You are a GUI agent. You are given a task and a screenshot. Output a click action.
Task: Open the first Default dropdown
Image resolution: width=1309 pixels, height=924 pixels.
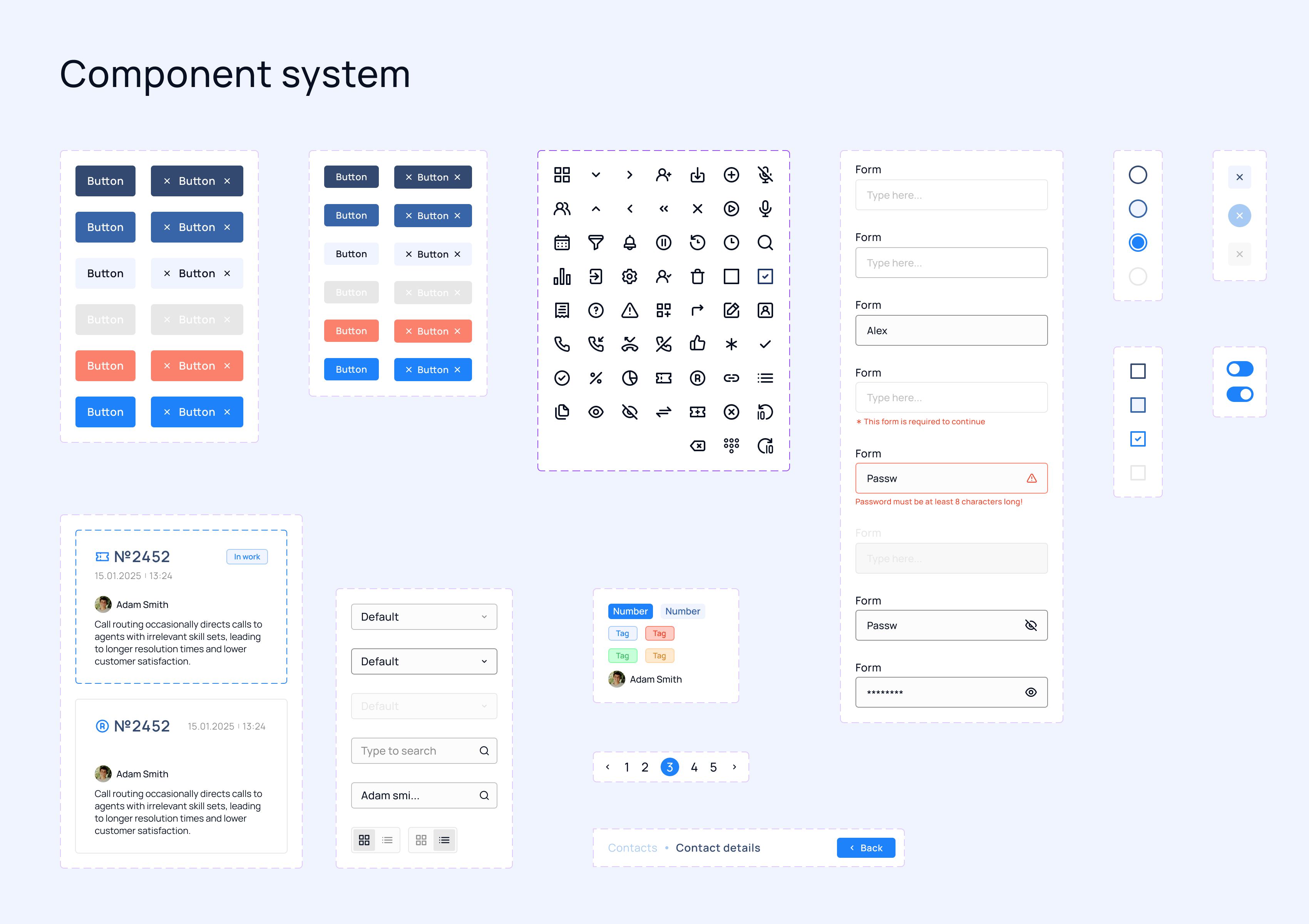pyautogui.click(x=424, y=616)
